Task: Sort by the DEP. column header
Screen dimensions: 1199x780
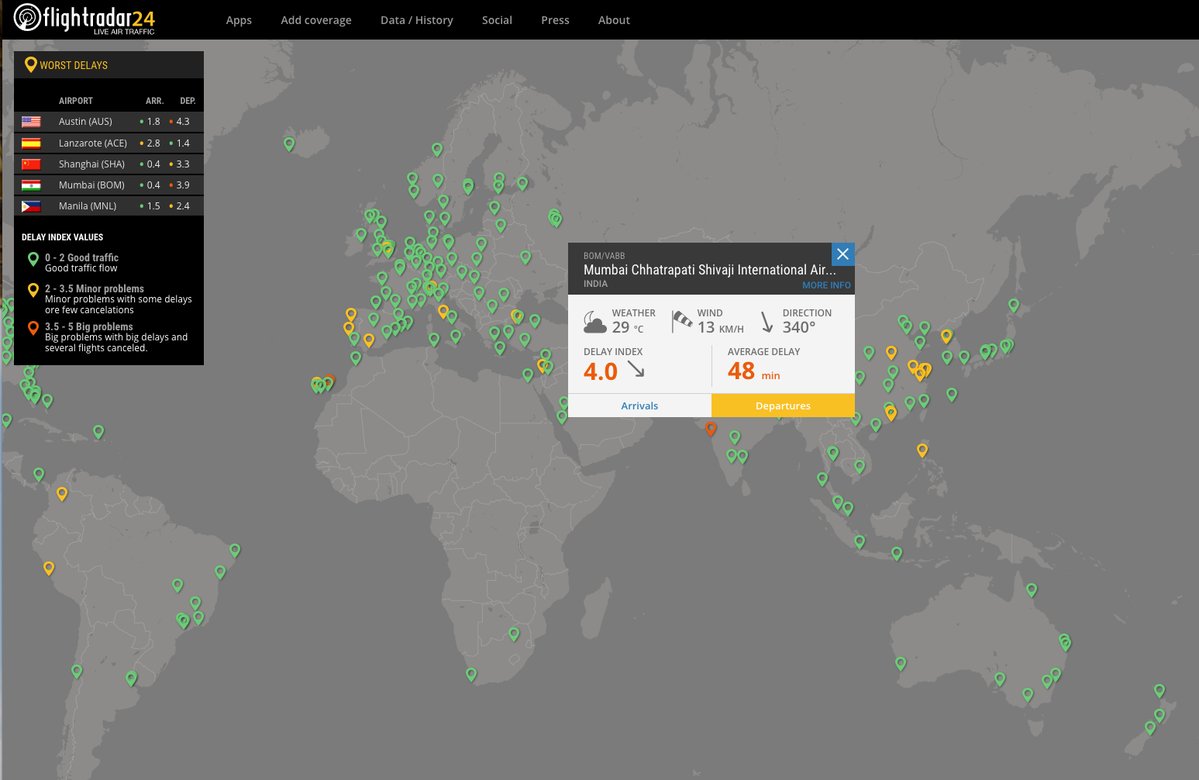Action: [187, 101]
